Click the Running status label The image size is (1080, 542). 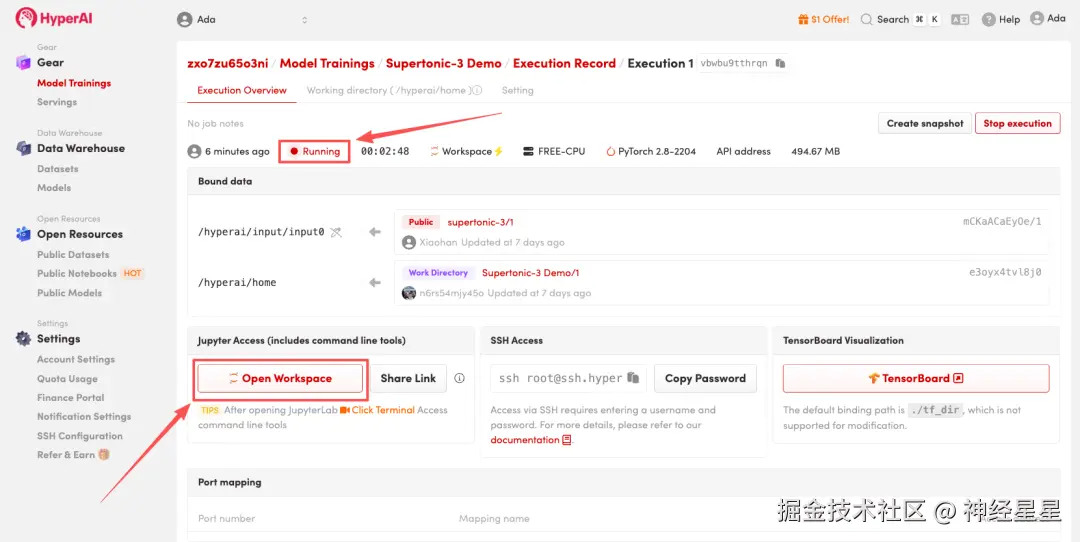(x=321, y=152)
